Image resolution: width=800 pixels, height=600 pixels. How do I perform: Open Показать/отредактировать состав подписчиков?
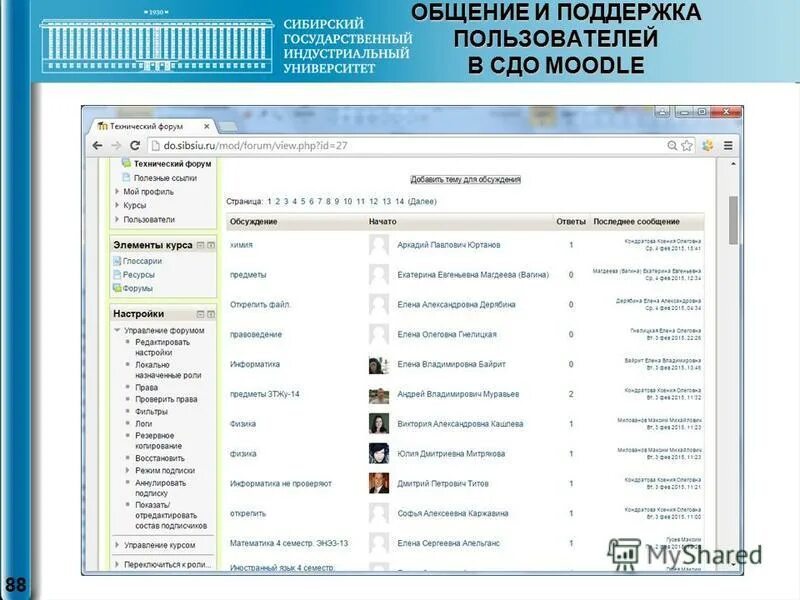coord(170,515)
